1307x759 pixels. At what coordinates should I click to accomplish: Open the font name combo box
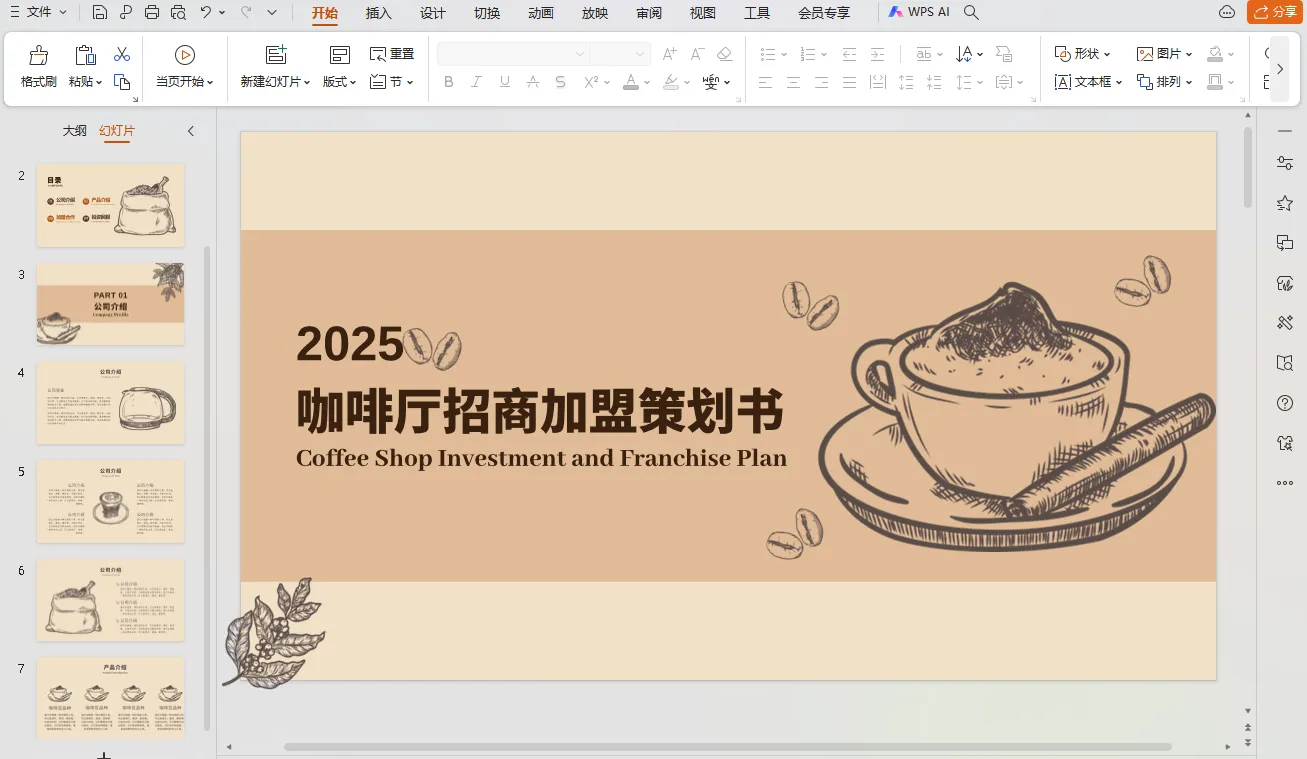(x=513, y=54)
